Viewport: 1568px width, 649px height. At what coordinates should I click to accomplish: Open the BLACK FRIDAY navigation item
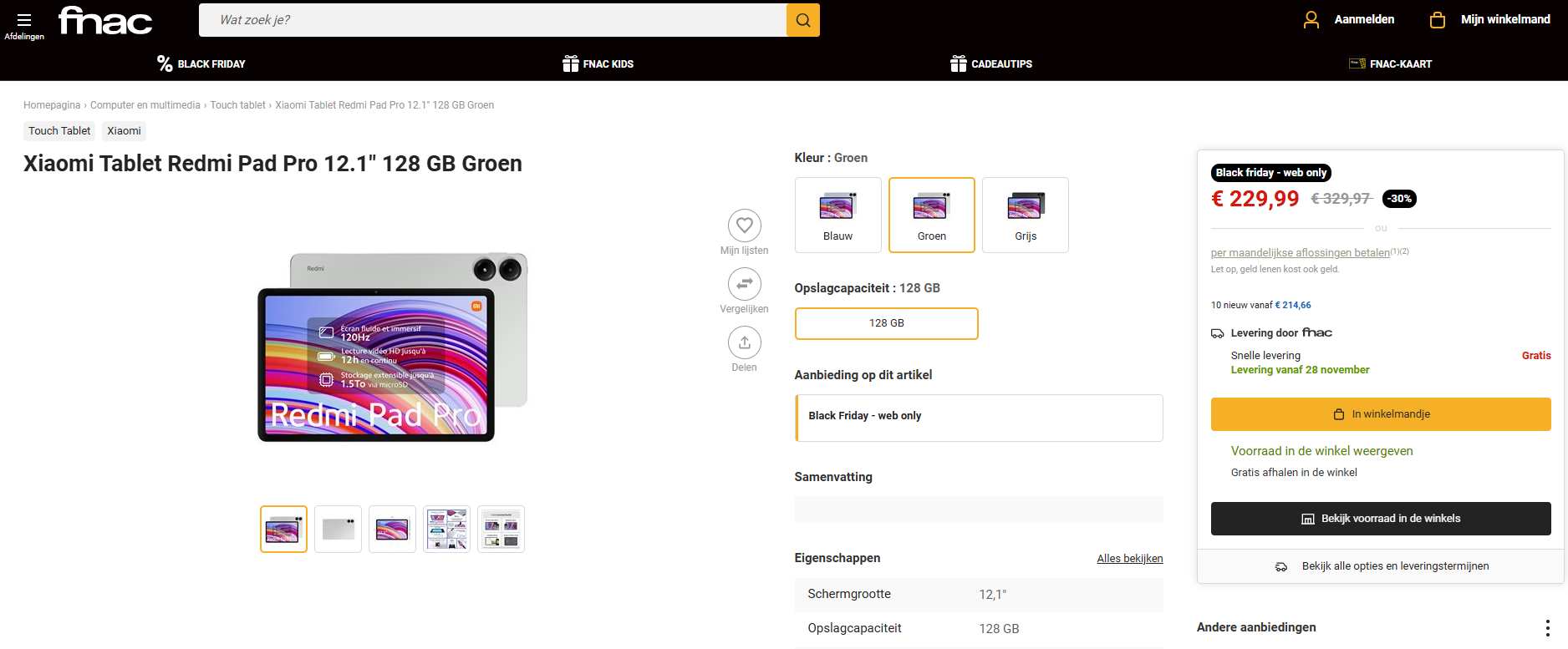pyautogui.click(x=201, y=64)
